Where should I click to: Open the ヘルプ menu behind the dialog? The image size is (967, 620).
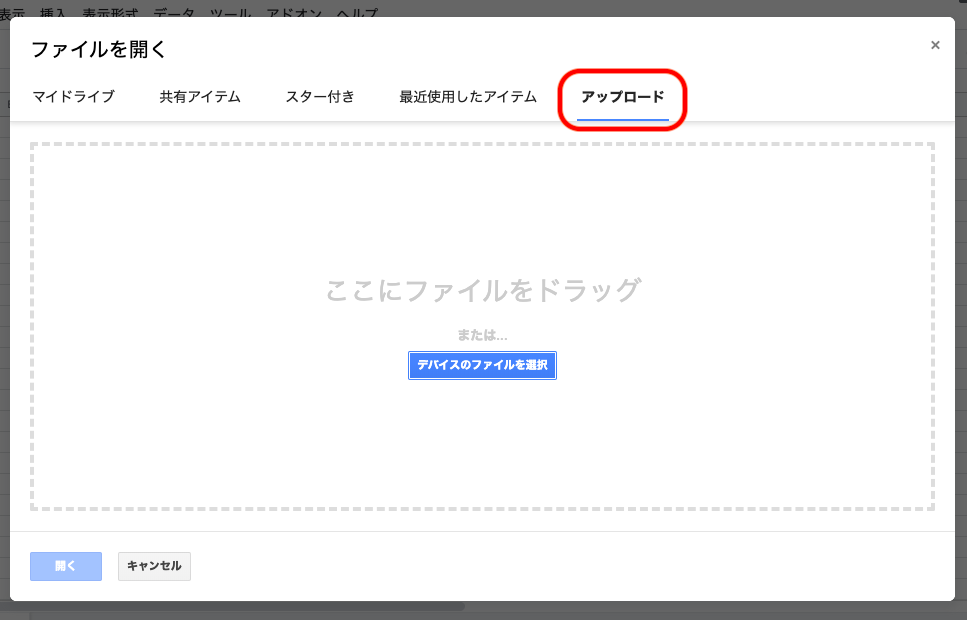click(x=357, y=12)
